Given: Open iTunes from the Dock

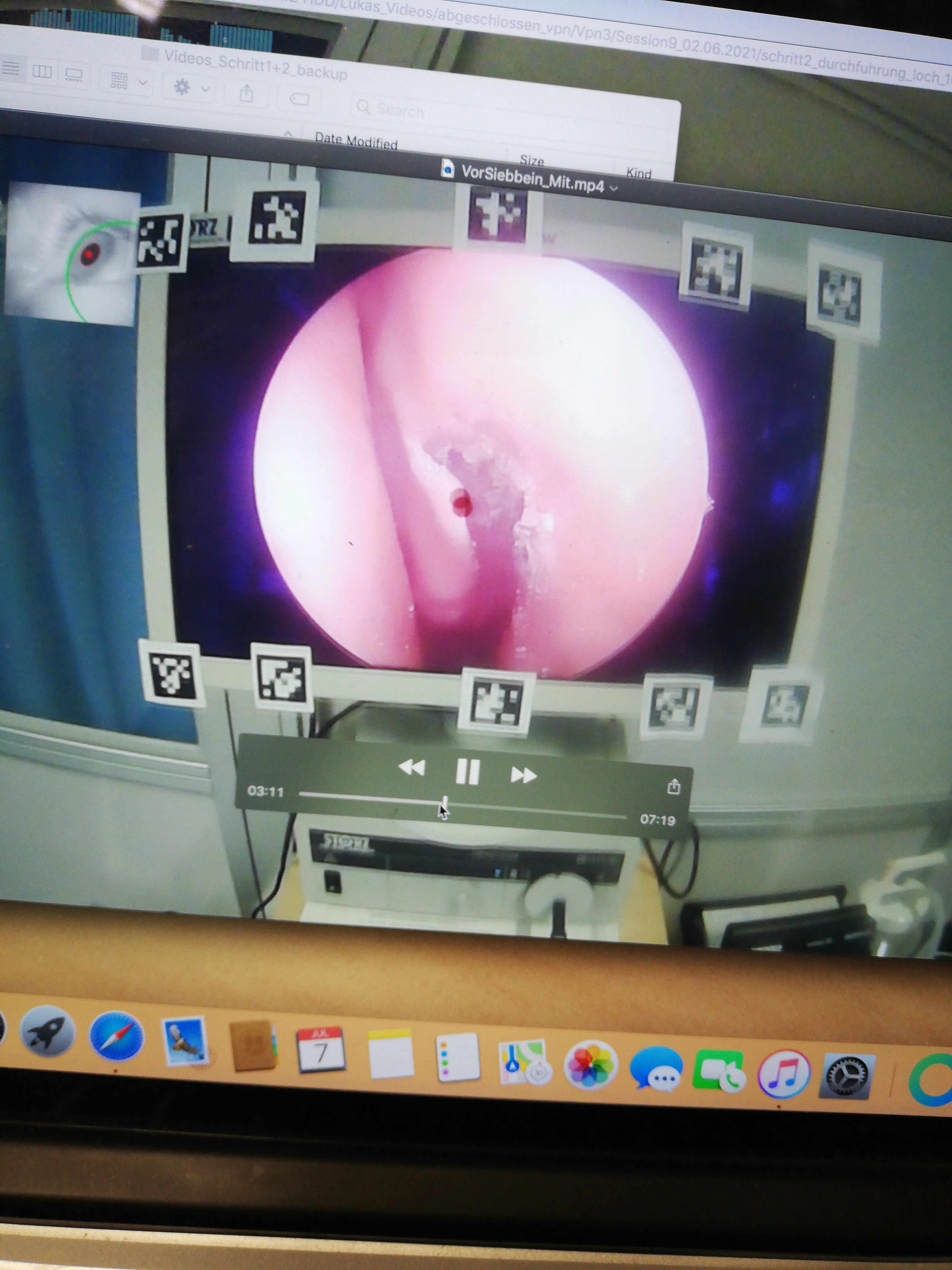Looking at the screenshot, I should 784,1074.
